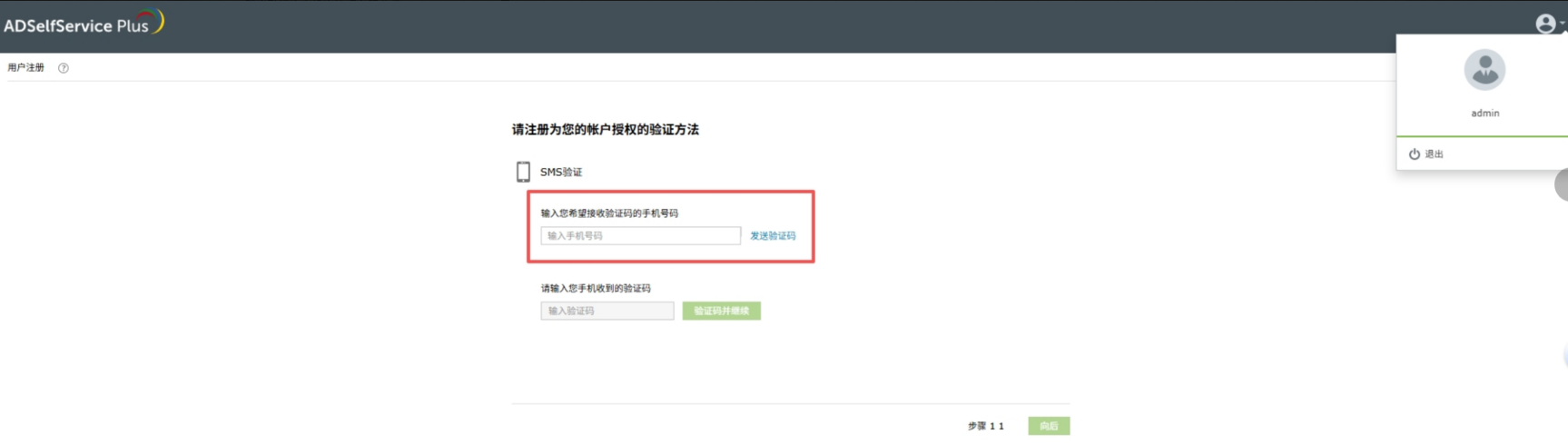Collapse the account dropdown arrow in header
The height and width of the screenshot is (445, 1568).
pyautogui.click(x=1563, y=25)
